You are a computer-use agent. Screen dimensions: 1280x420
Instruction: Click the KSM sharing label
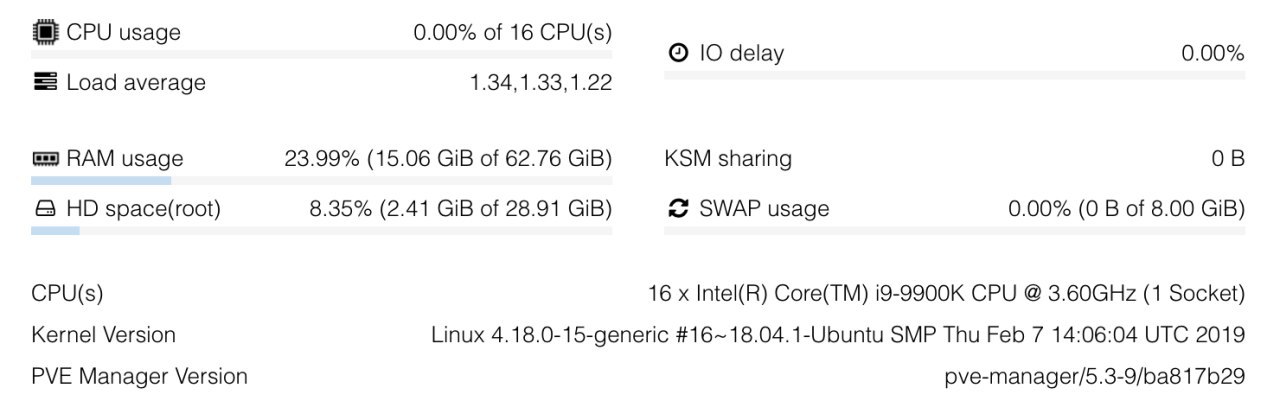coord(727,158)
